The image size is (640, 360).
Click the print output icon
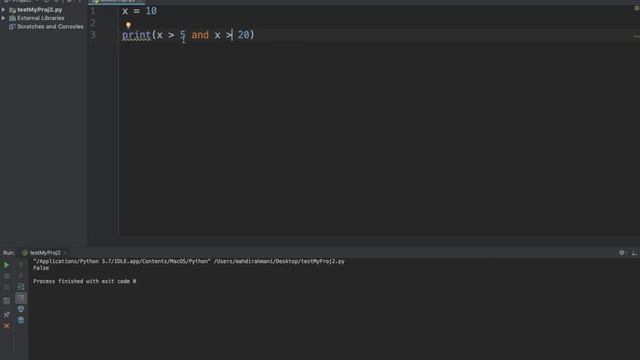pyautogui.click(x=21, y=309)
